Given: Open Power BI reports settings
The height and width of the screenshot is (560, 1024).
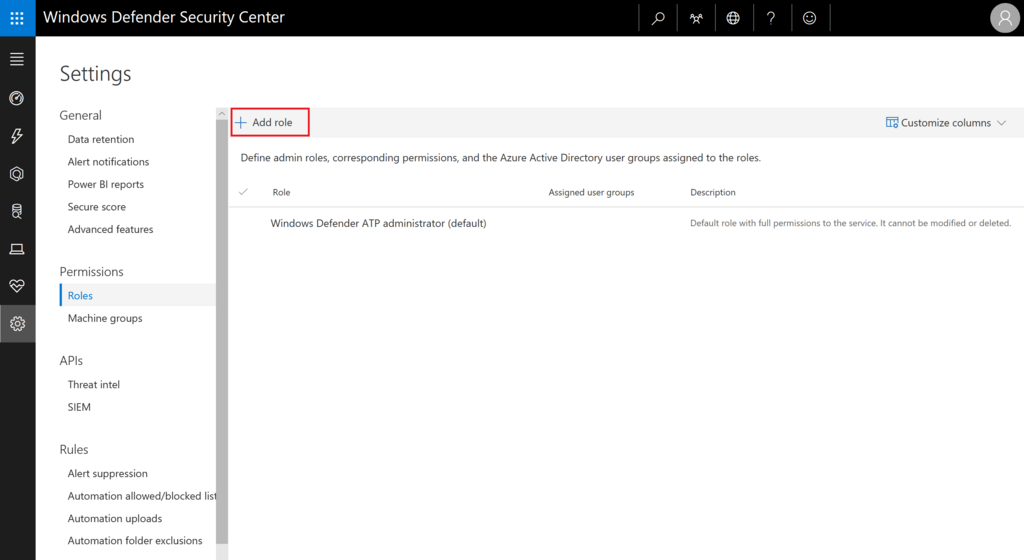Looking at the screenshot, I should pos(106,184).
